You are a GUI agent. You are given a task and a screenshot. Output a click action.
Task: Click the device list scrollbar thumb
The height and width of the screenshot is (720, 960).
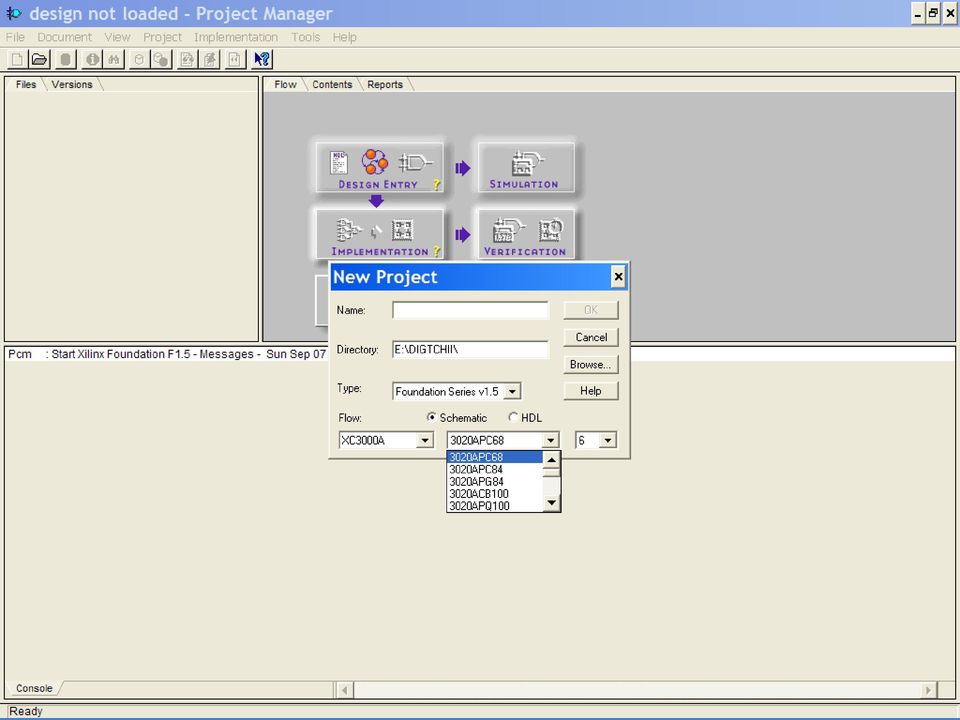(551, 472)
